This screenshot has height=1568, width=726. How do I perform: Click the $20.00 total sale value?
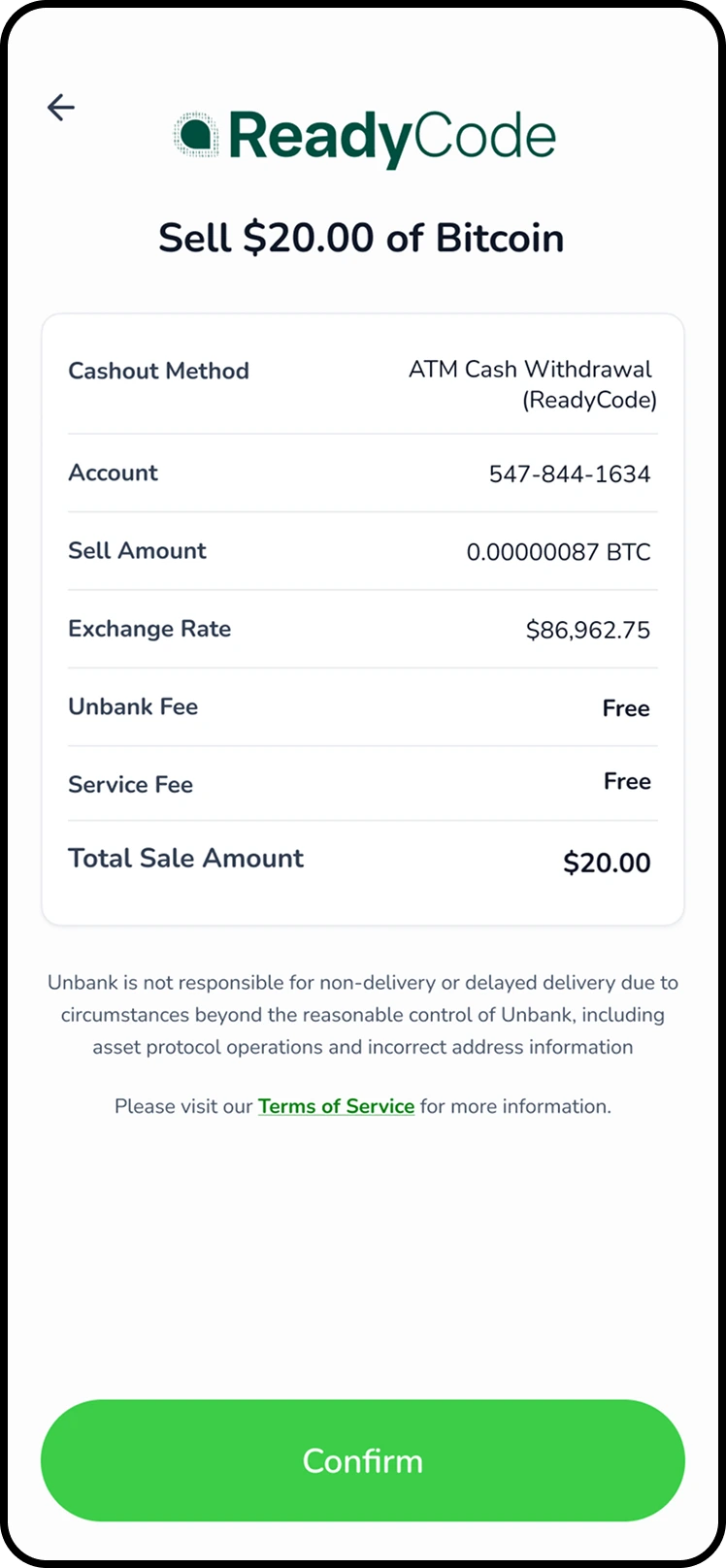pos(607,863)
